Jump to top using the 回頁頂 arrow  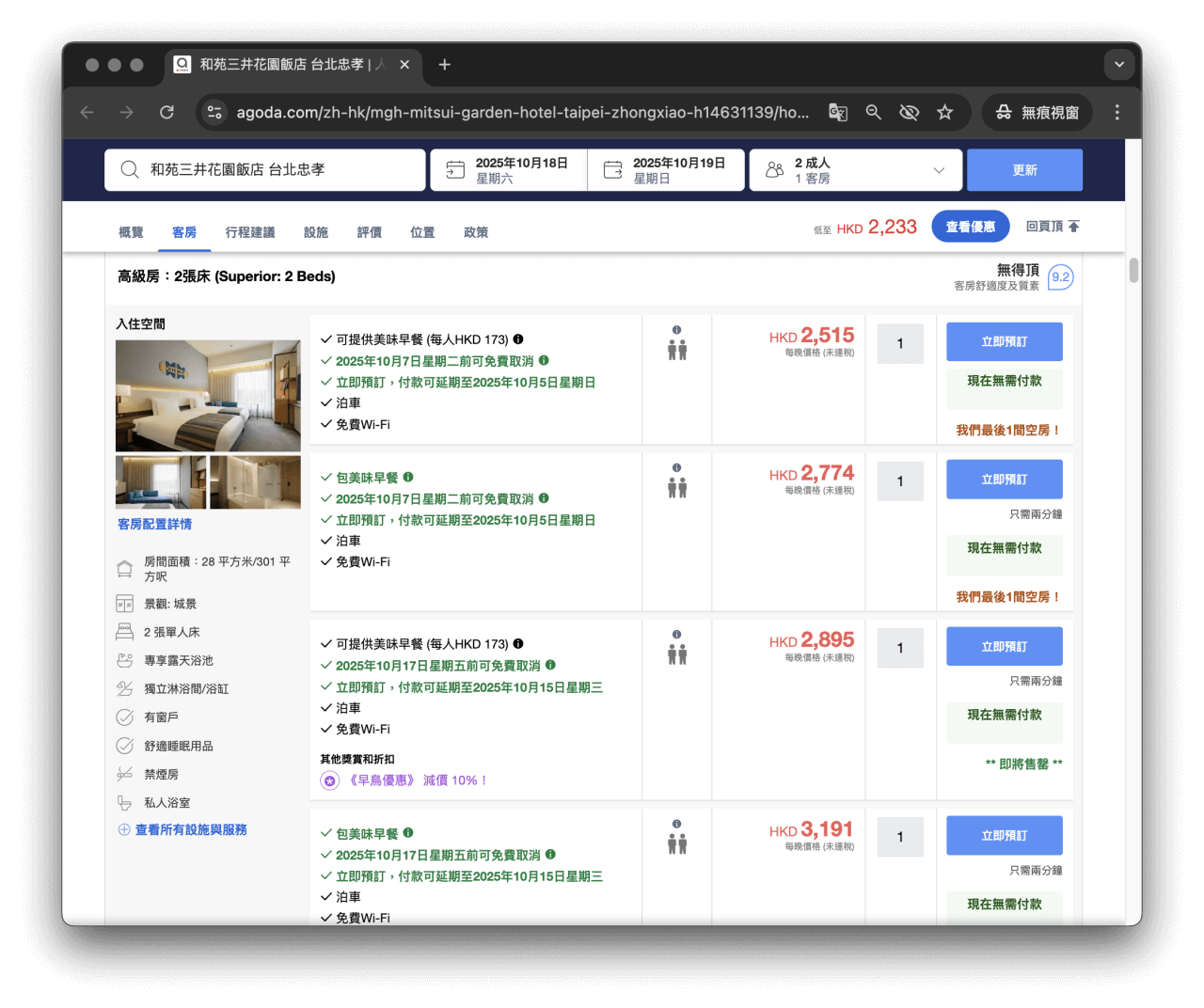pos(1053,226)
